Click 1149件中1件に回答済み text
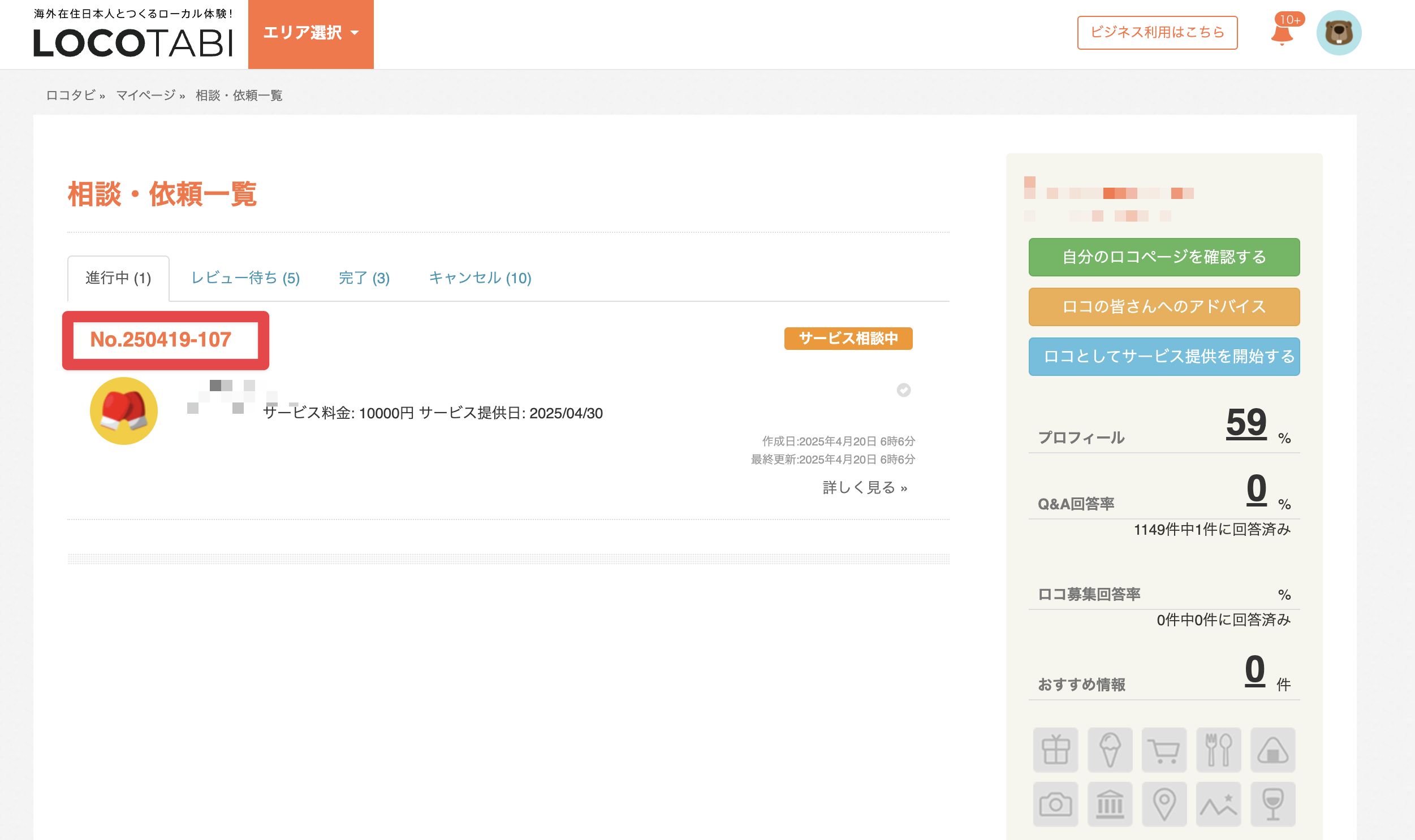 (1212, 529)
